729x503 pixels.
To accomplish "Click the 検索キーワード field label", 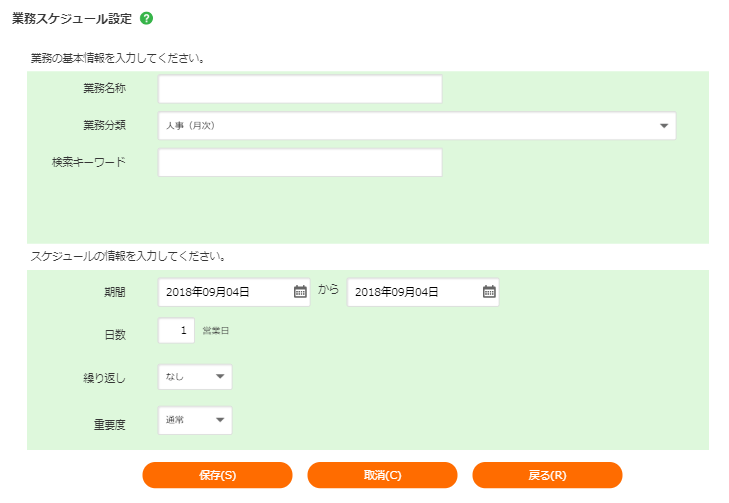I will point(89,161).
